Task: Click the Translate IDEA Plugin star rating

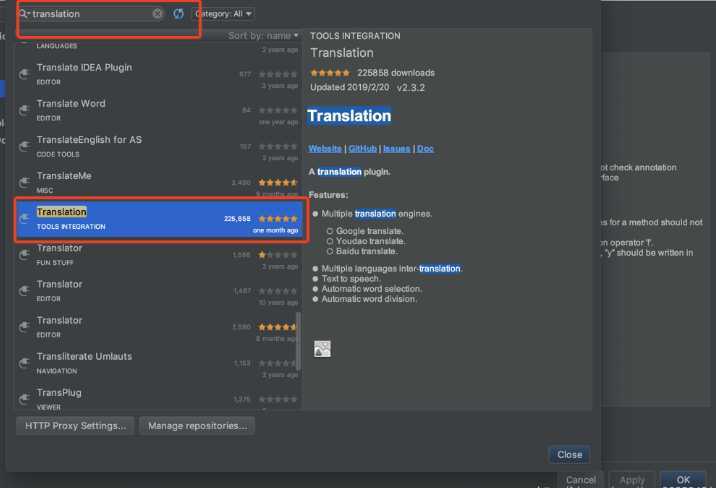Action: [x=278, y=74]
